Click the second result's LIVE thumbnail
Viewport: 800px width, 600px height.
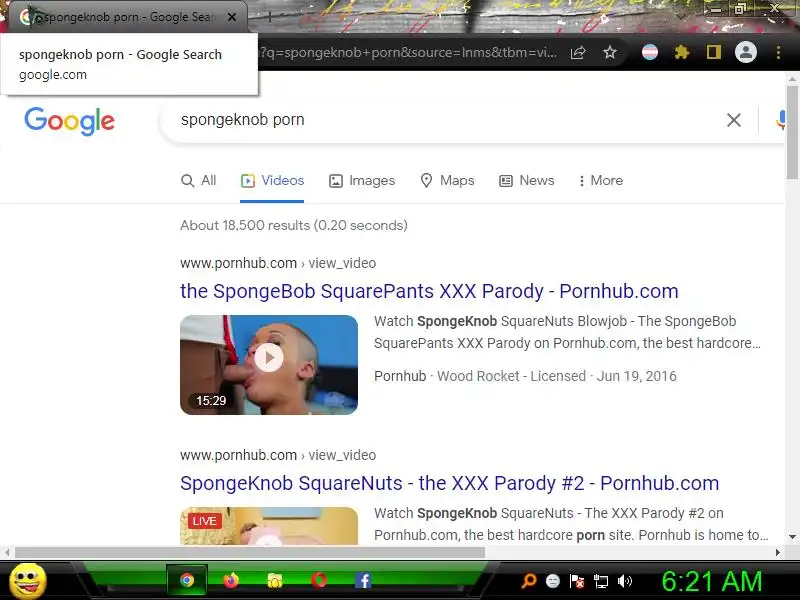[x=269, y=526]
